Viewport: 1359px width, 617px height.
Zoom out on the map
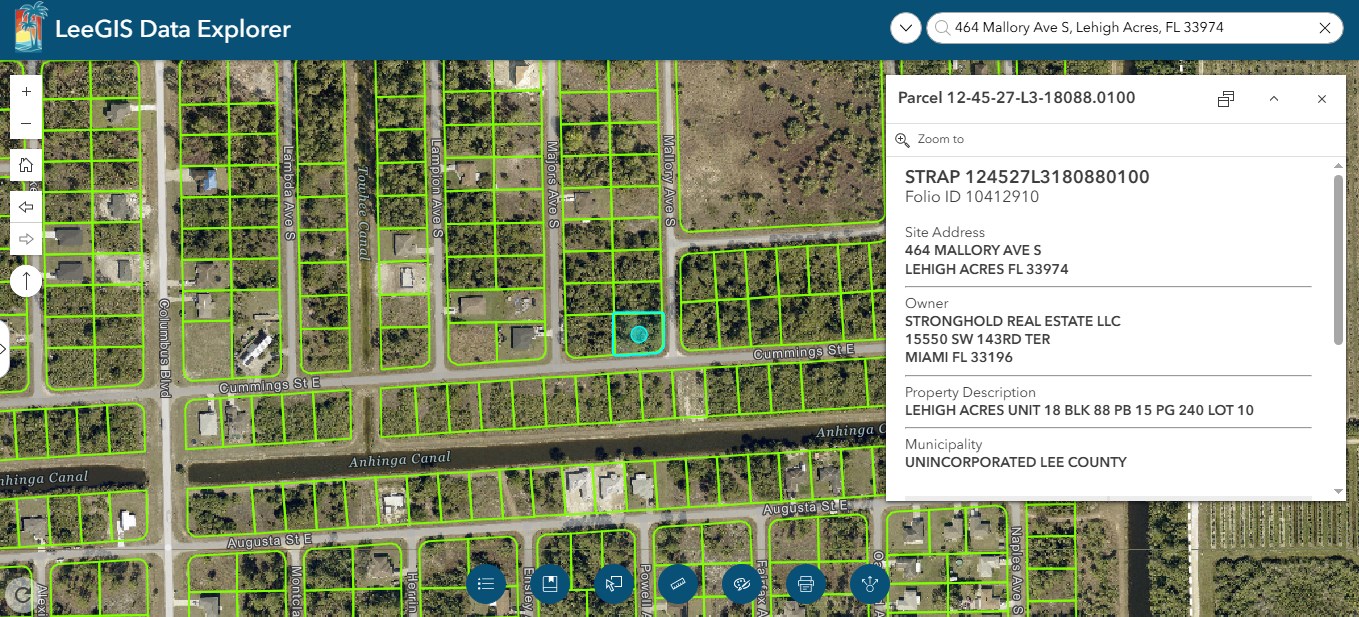tap(26, 123)
